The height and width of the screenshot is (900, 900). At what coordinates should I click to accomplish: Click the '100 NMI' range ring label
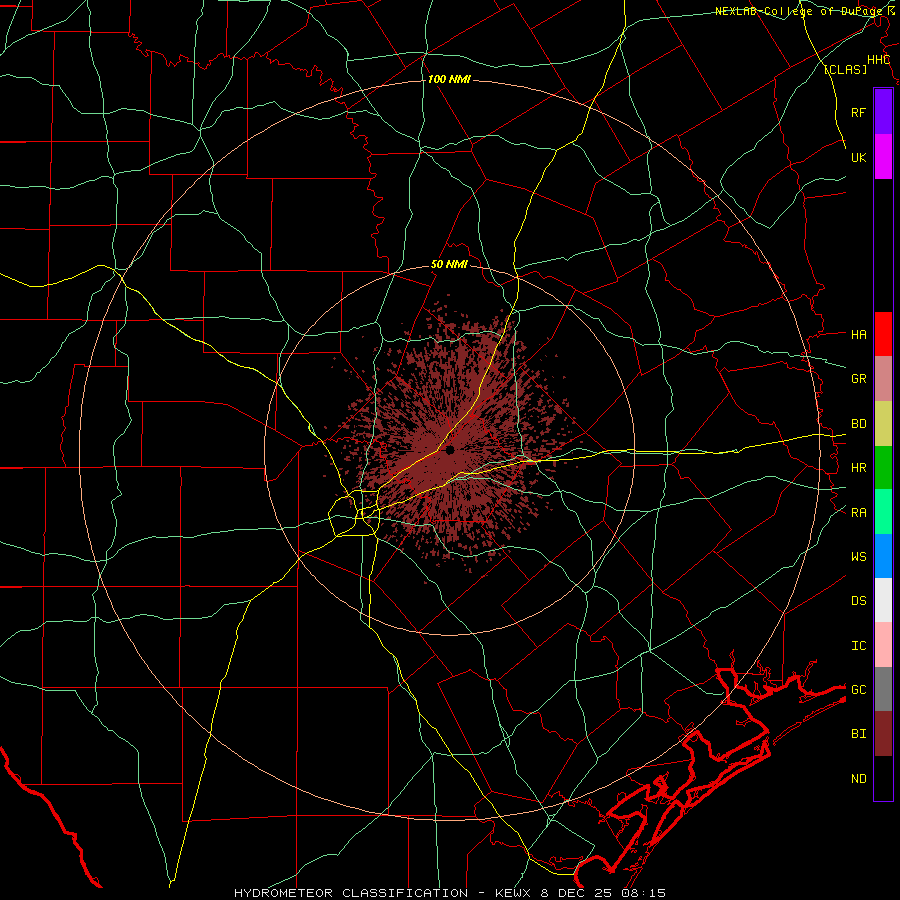coord(449,79)
